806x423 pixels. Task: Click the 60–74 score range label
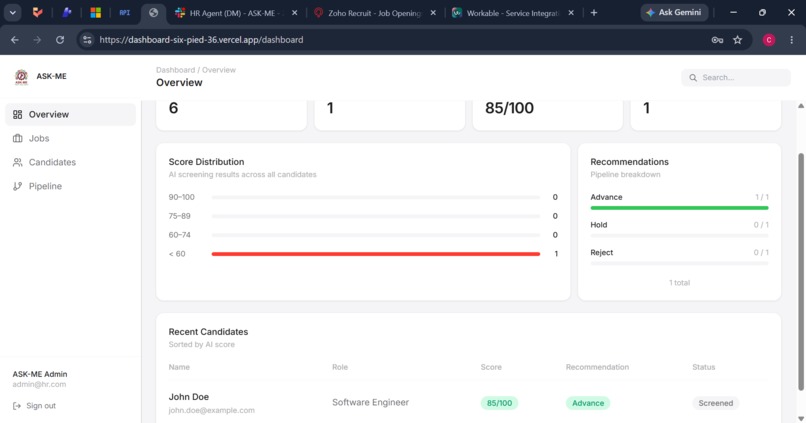179,235
